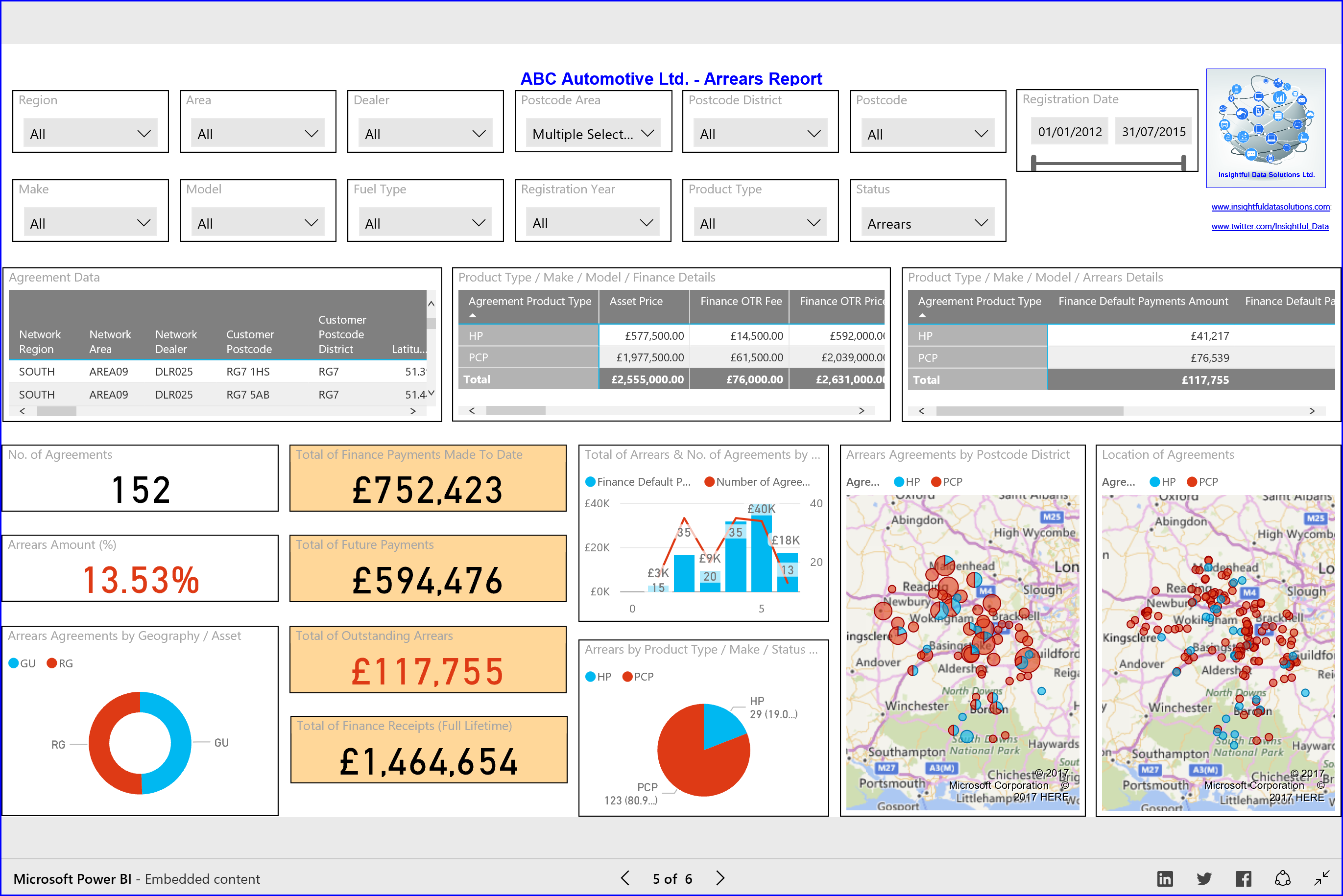Open the share options icon
This screenshot has height=896, width=1343.
[x=1282, y=878]
